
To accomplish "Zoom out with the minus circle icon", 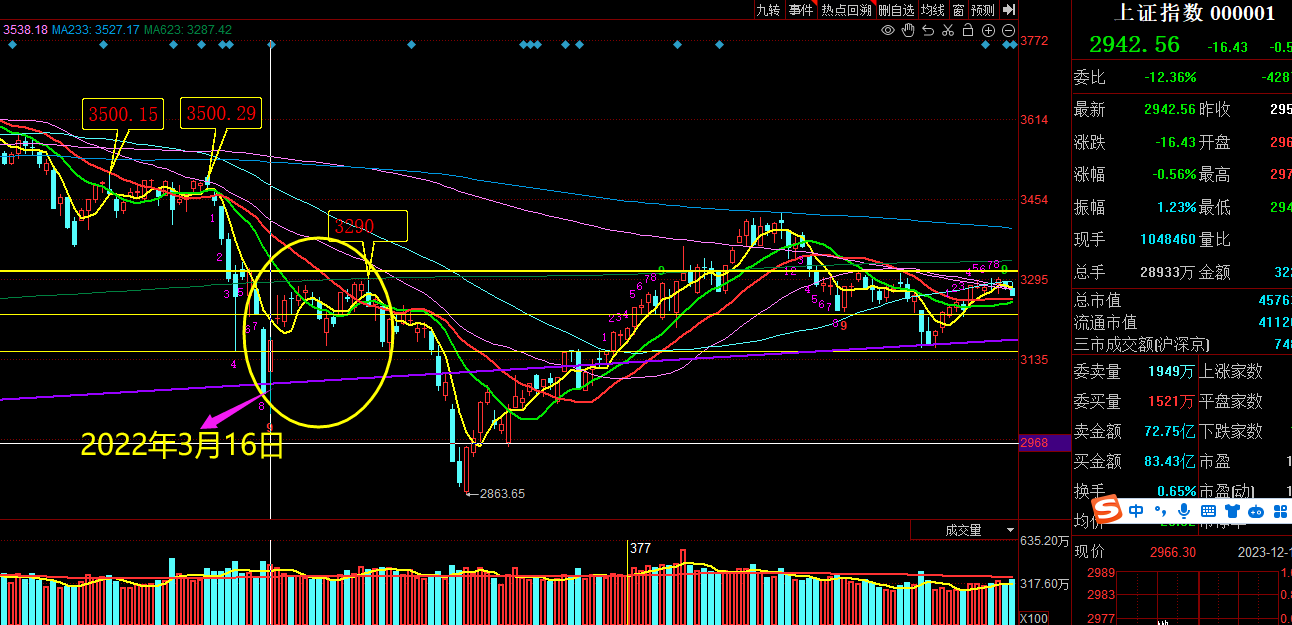I will [x=1008, y=30].
